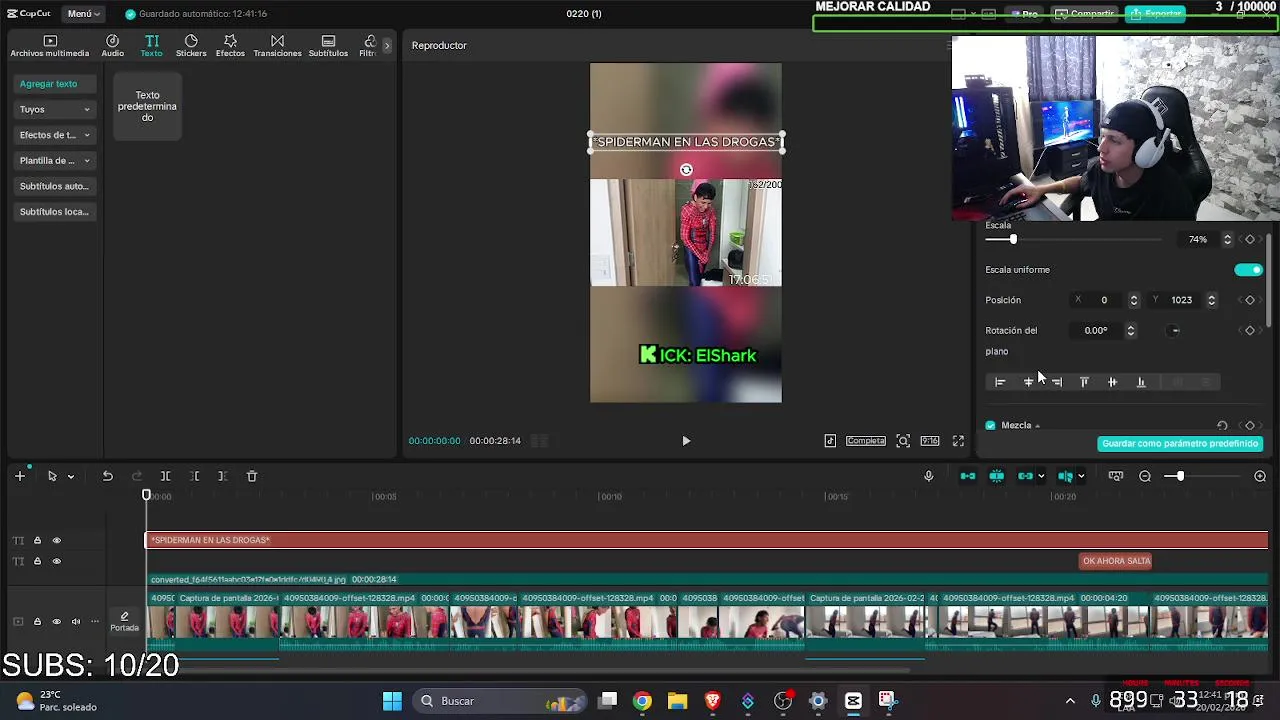Adjust the Escala slider
Viewport: 1280px width, 720px height.
tap(1013, 239)
